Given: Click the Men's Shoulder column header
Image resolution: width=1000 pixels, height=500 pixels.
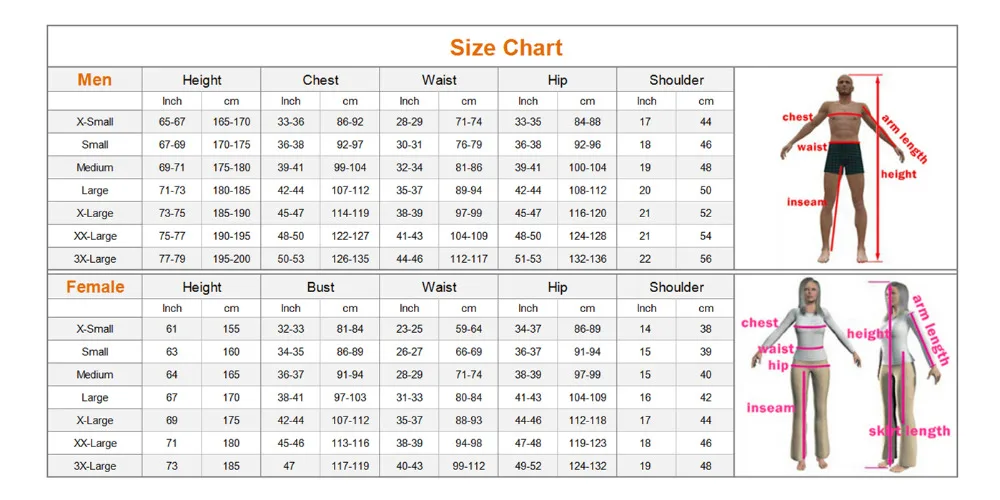Looking at the screenshot, I should click(x=676, y=80).
